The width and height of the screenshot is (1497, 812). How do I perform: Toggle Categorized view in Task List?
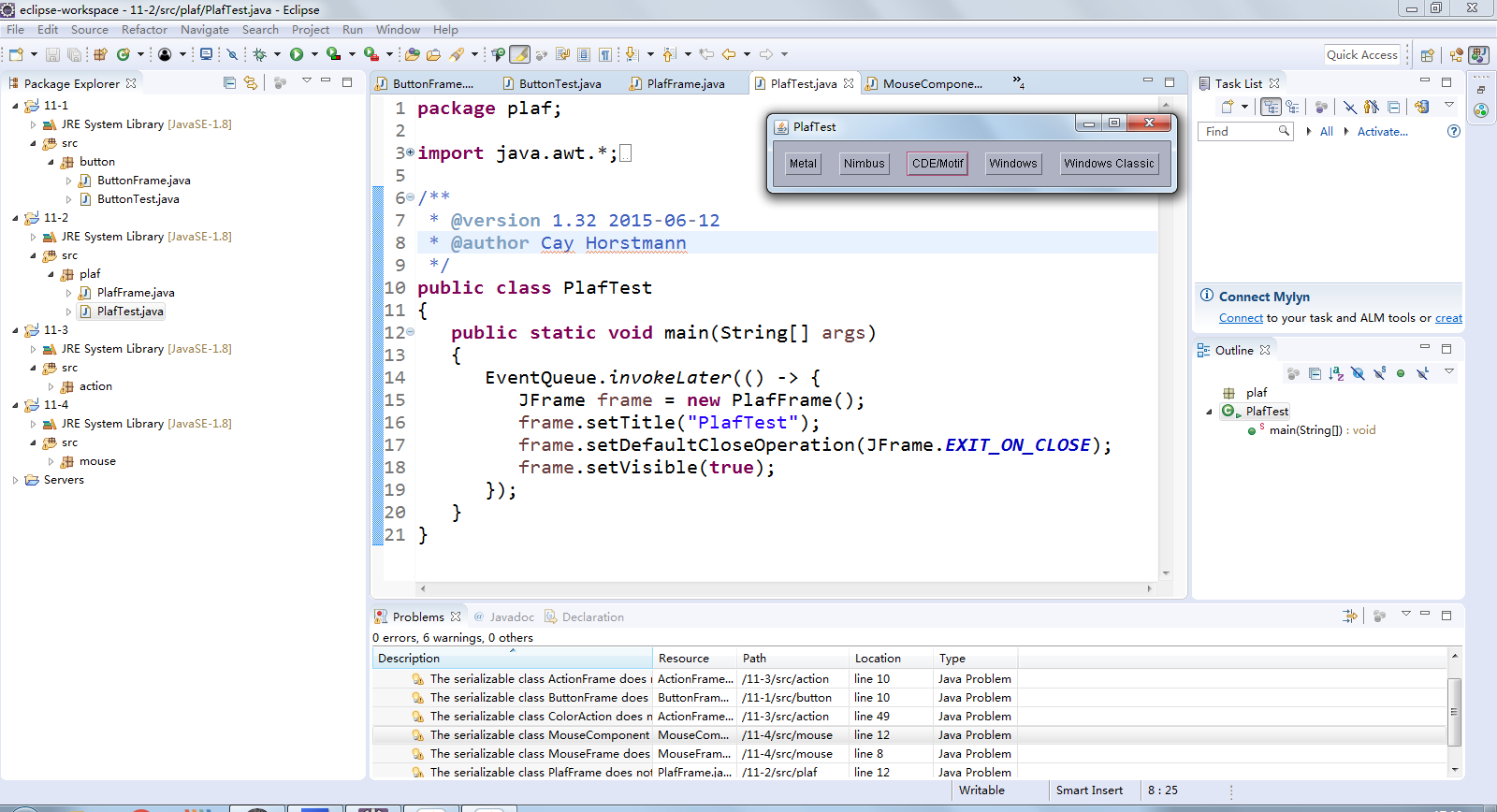1271,107
